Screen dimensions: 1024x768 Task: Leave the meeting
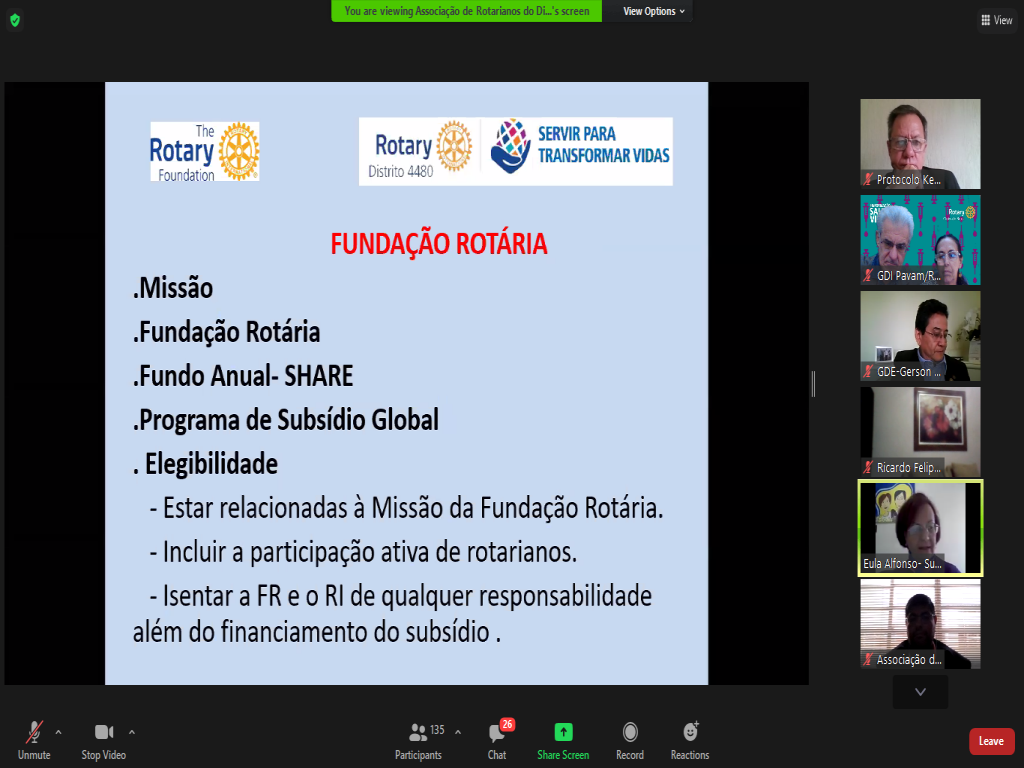tap(991, 741)
